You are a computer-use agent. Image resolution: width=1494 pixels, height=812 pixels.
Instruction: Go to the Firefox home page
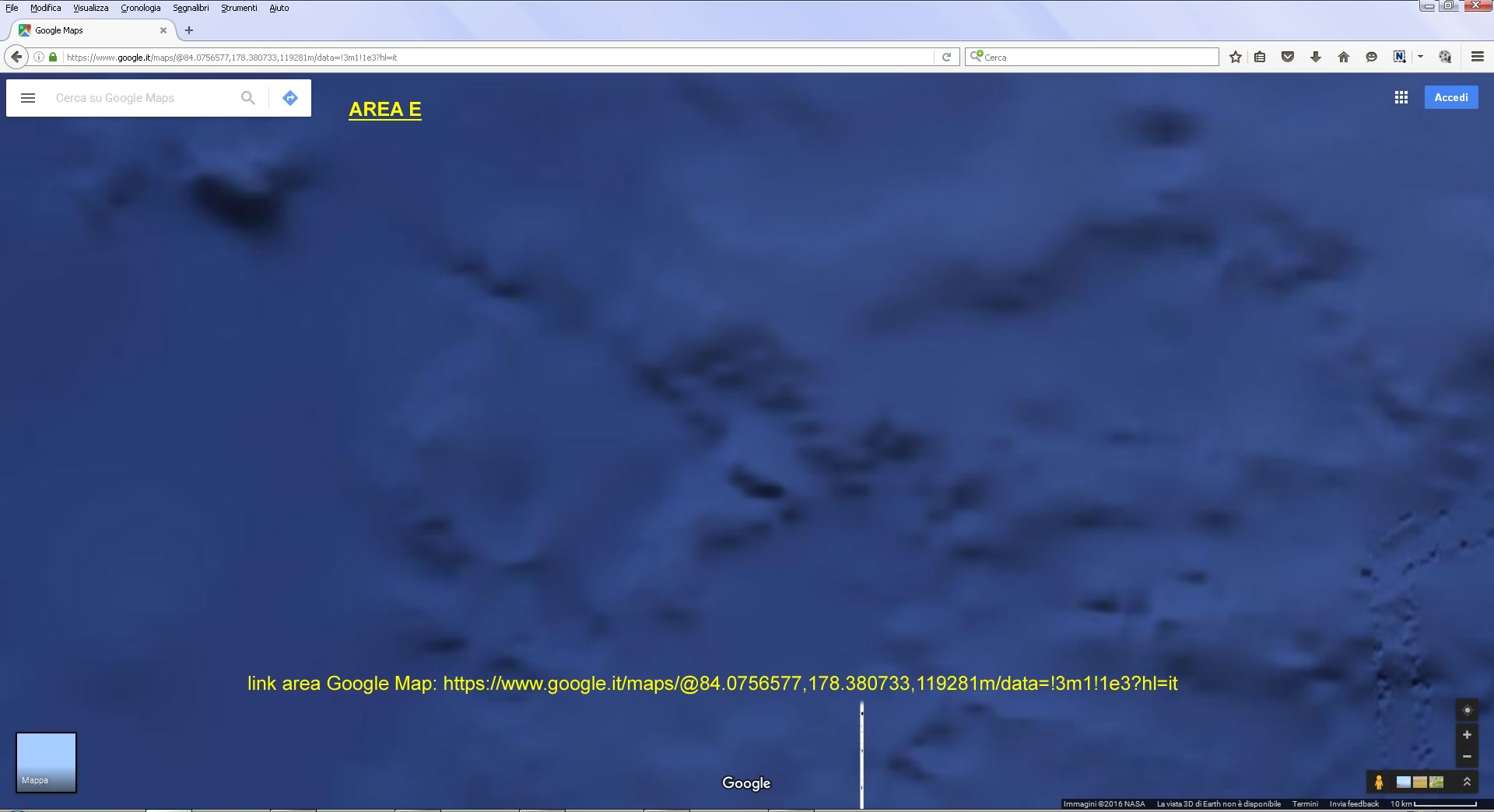1343,57
